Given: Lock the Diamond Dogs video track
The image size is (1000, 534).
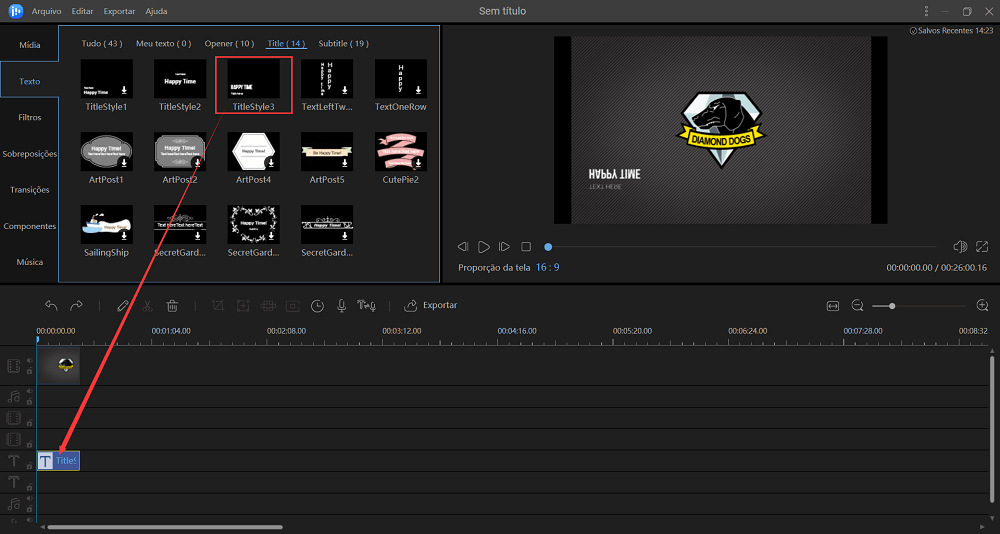Looking at the screenshot, I should (29, 371).
